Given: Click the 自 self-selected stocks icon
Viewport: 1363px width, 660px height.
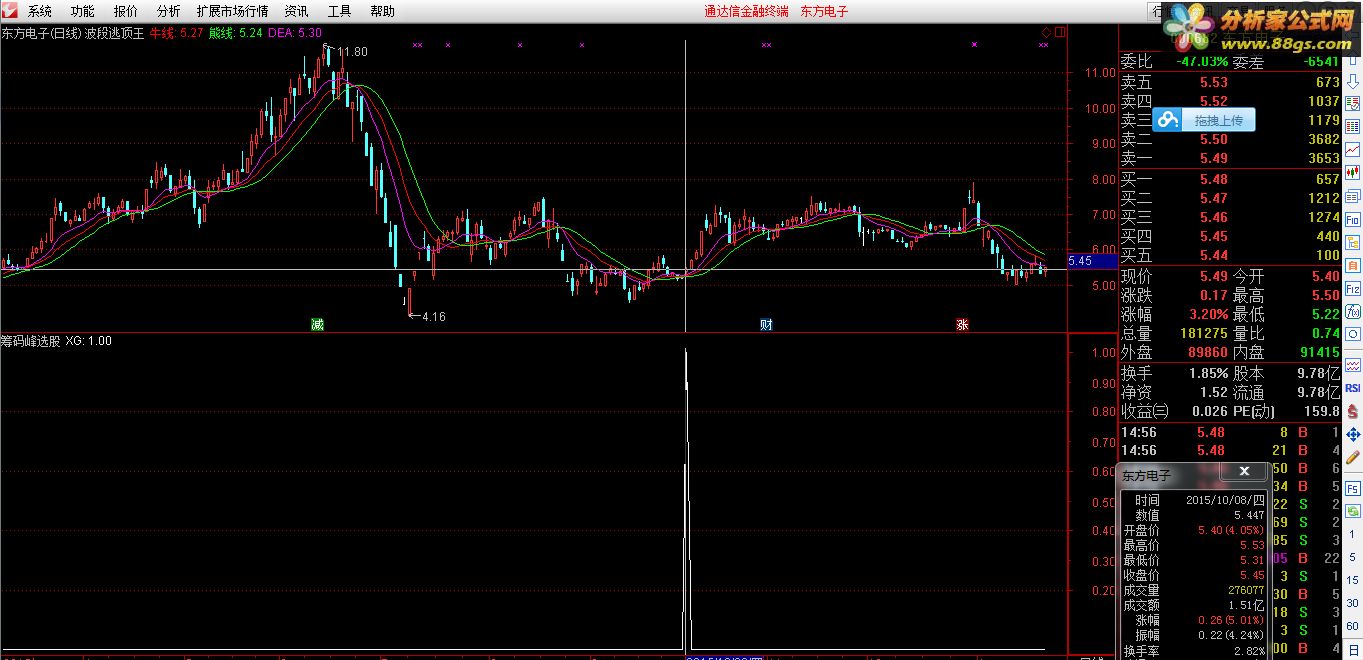Looking at the screenshot, I should [1352, 265].
